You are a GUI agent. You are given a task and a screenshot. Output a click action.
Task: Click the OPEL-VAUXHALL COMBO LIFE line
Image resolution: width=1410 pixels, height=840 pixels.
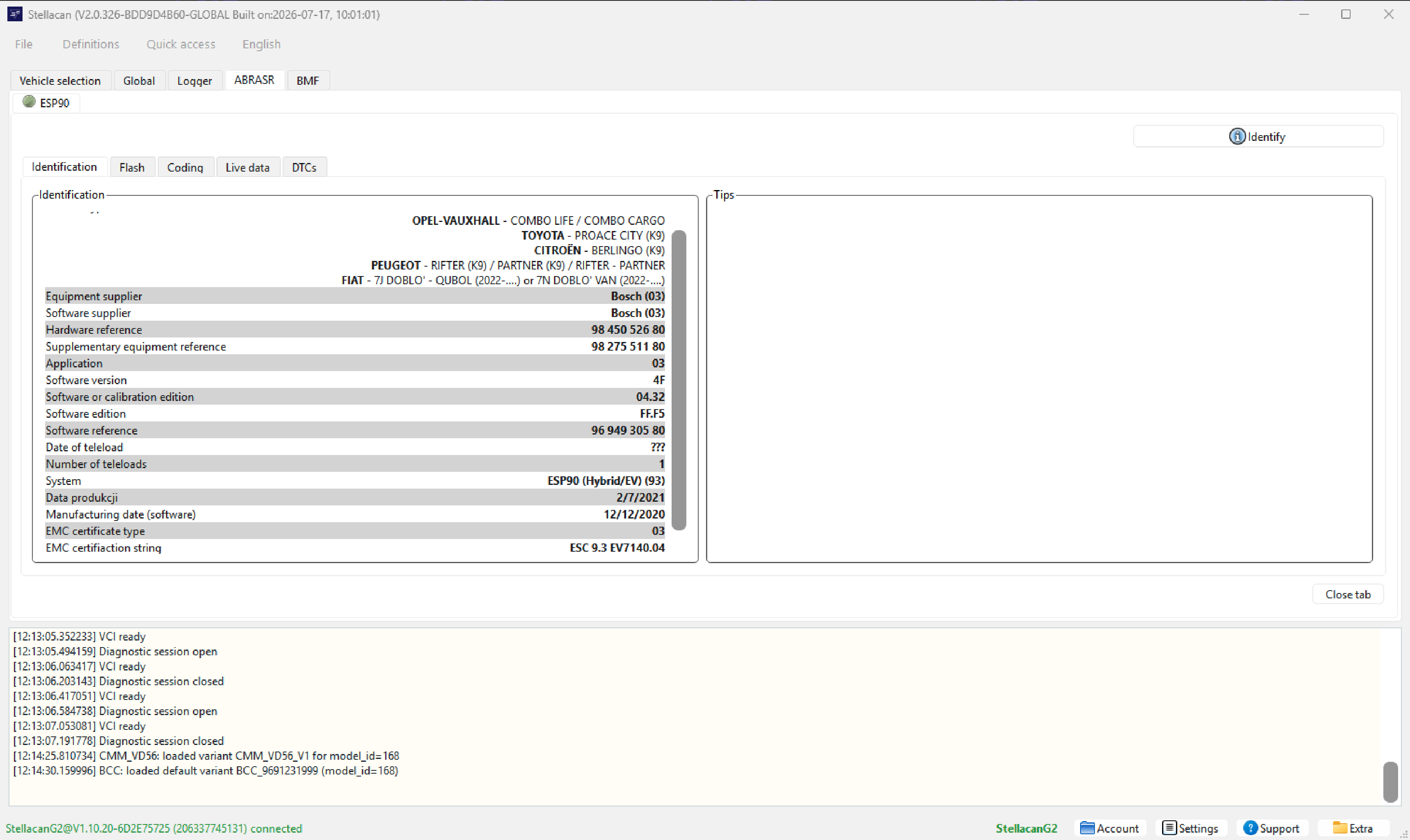click(538, 221)
